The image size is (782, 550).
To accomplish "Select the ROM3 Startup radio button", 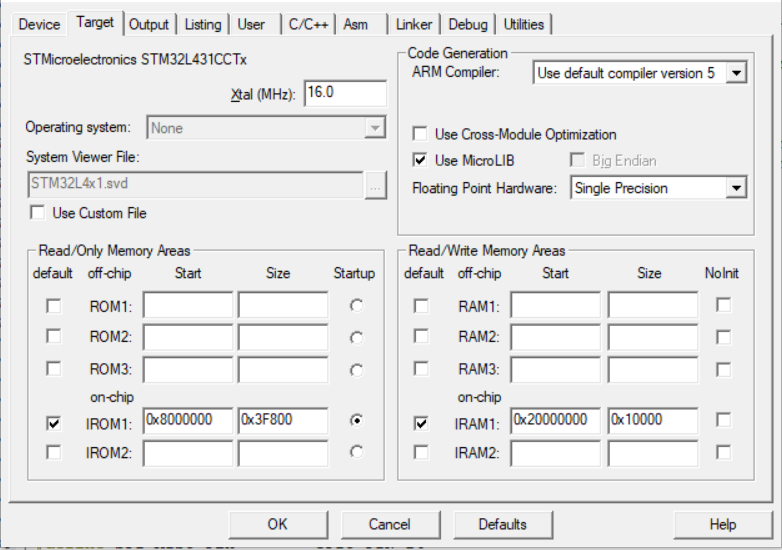I will tap(356, 370).
